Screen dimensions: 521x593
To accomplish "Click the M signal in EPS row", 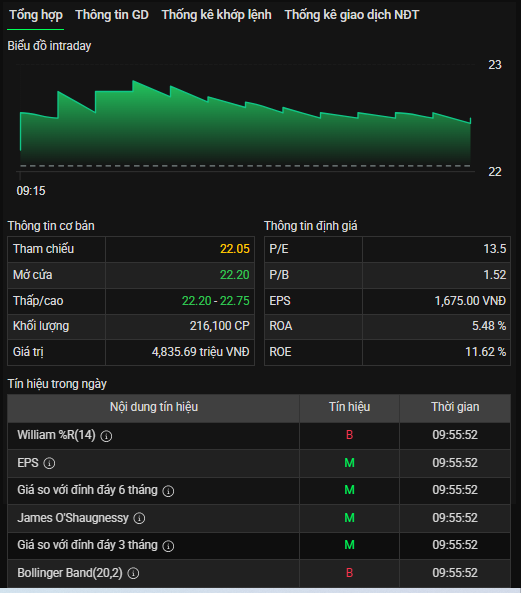I will [349, 463].
